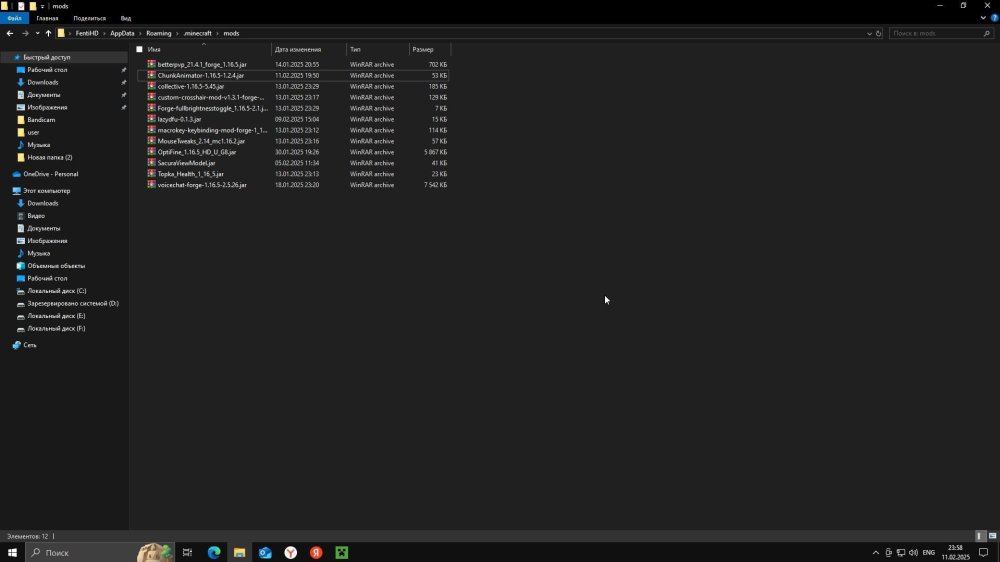
Task: Open Explorer help question mark icon
Action: click(994, 18)
